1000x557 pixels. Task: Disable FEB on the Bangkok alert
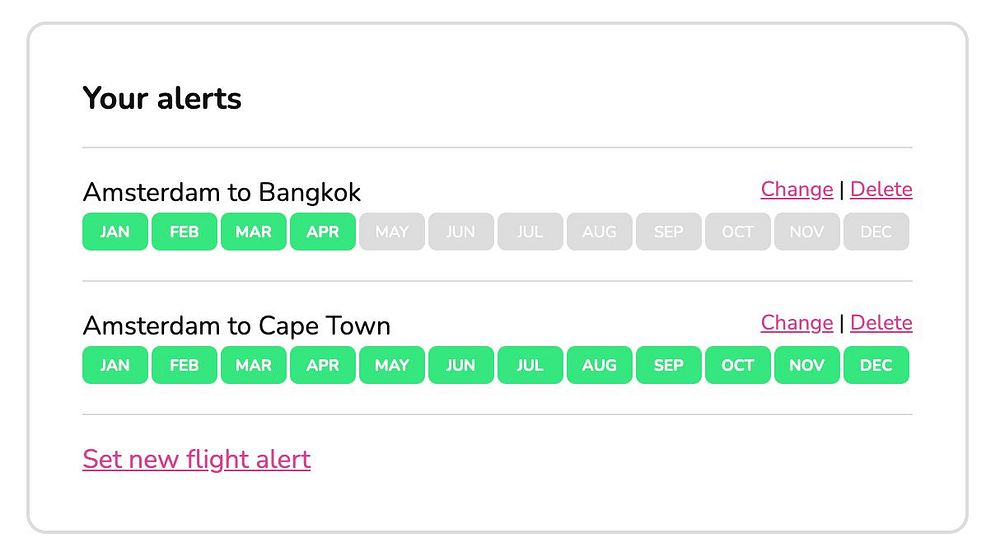click(184, 232)
